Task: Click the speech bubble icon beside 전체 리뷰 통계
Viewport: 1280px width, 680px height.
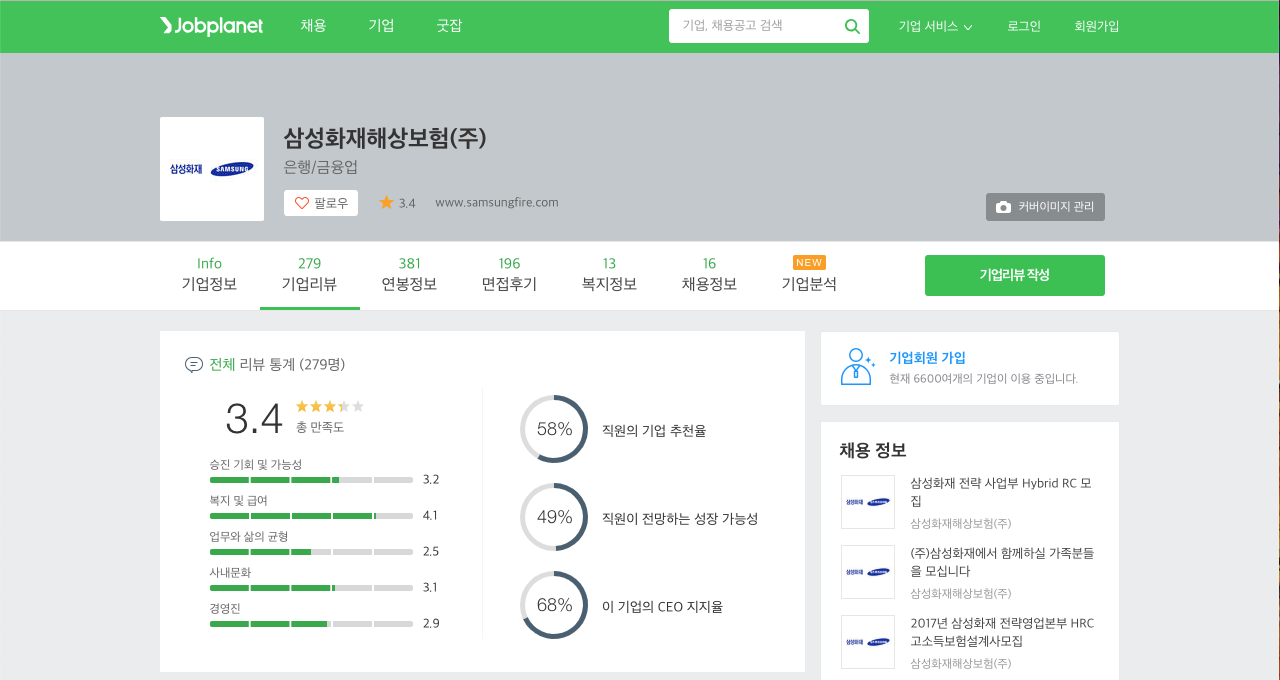Action: click(194, 364)
